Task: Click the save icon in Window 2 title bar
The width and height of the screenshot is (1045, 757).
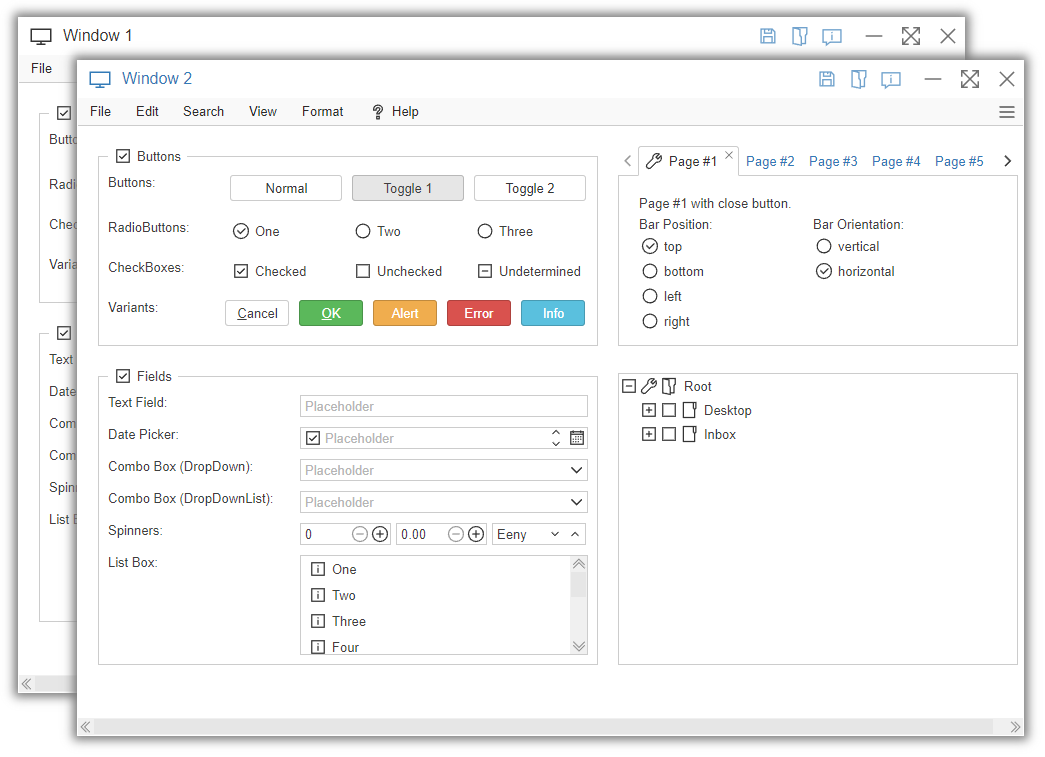Action: point(826,79)
